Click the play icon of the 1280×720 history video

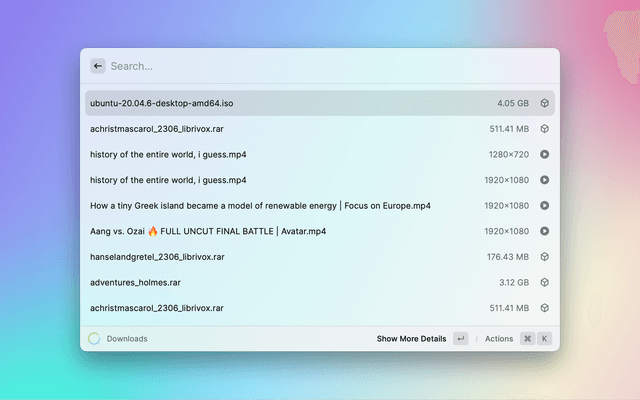click(544, 154)
